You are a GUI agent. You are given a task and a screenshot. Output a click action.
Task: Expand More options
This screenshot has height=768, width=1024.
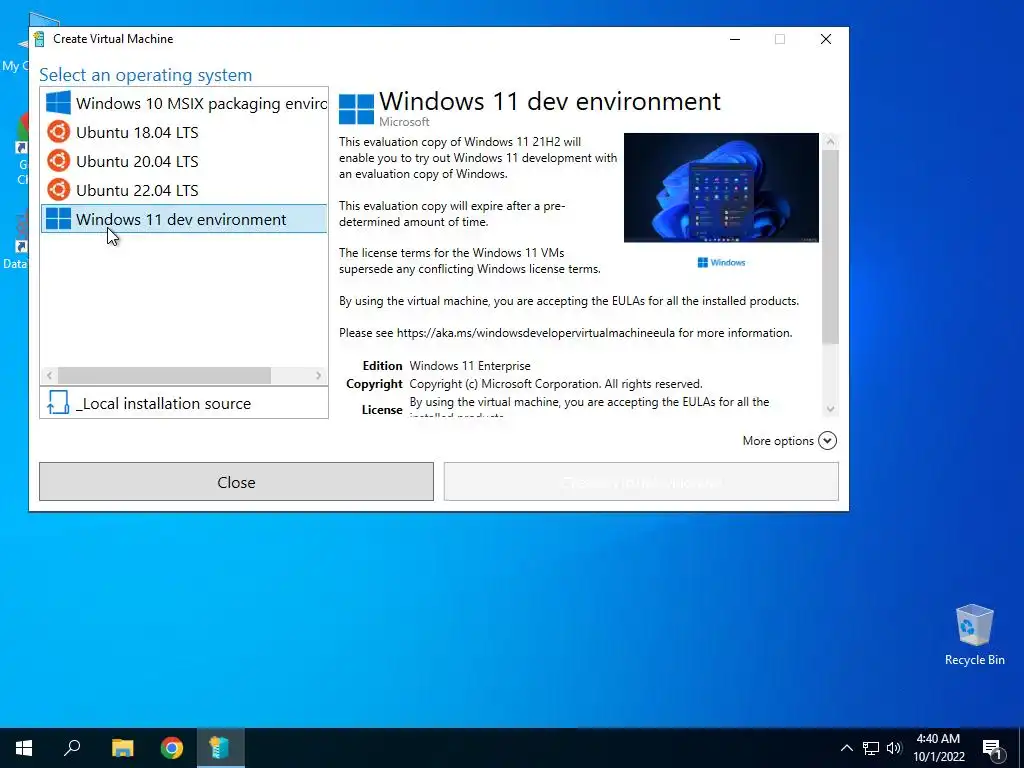(790, 441)
